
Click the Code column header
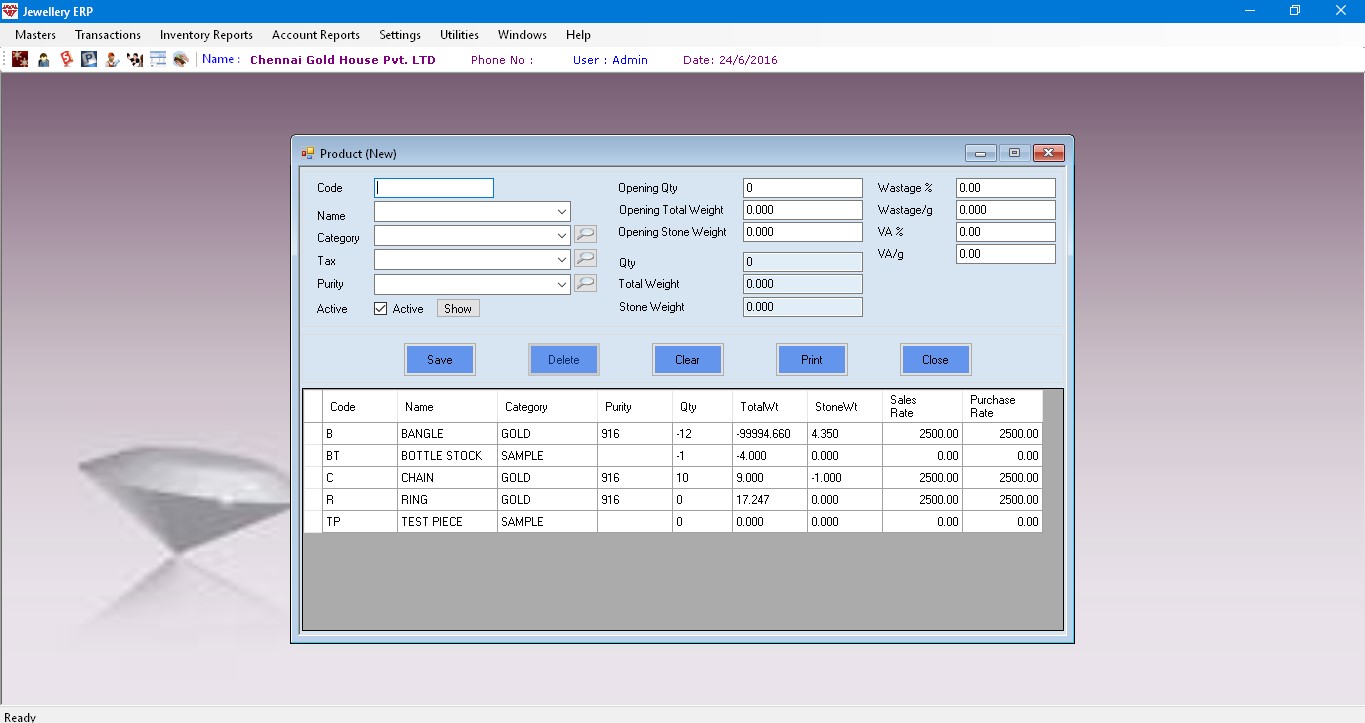click(x=360, y=407)
